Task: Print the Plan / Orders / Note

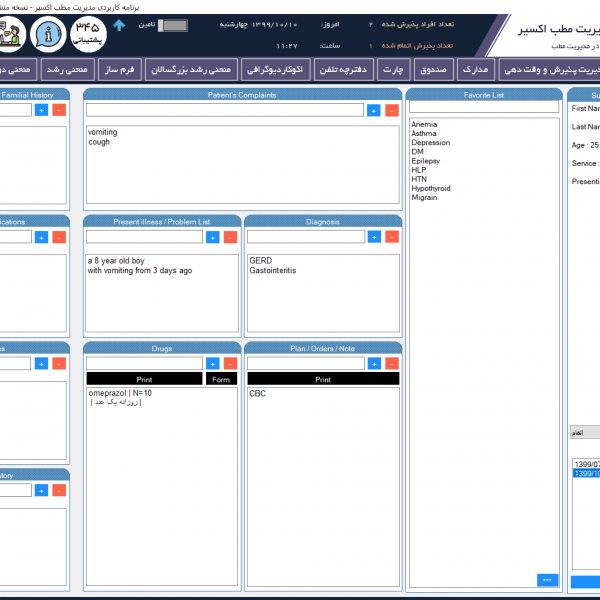Action: (323, 380)
